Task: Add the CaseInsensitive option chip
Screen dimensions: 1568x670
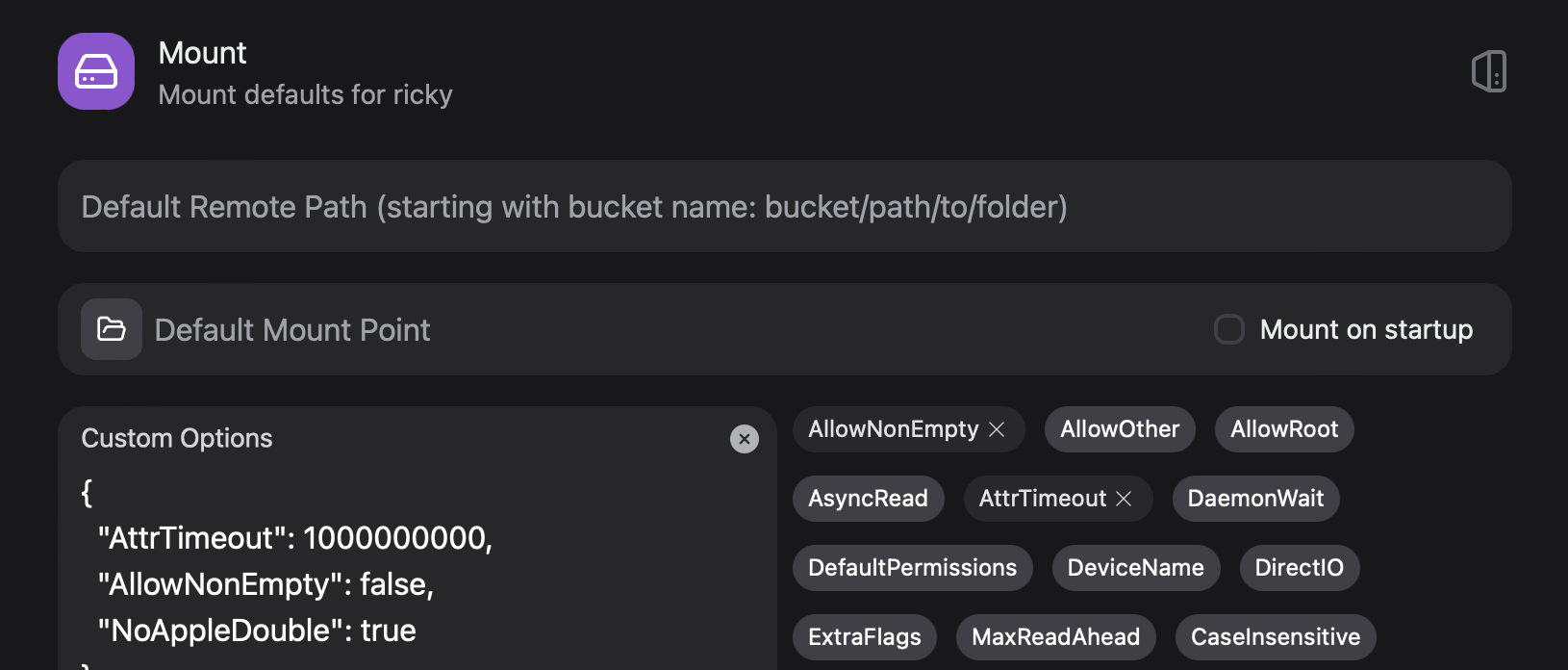Action: pos(1276,637)
